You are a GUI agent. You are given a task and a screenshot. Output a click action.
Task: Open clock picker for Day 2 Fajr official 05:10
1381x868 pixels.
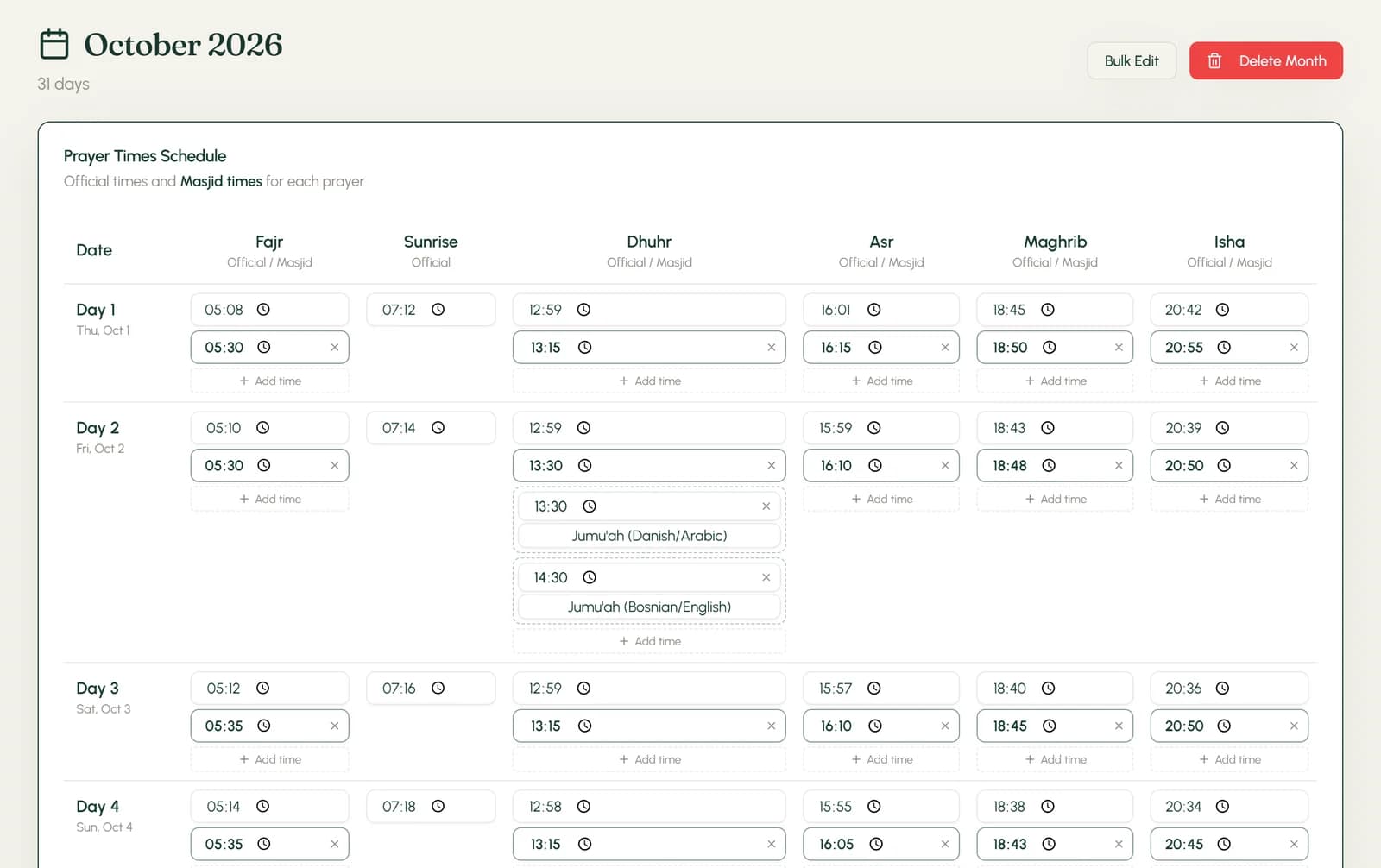262,428
